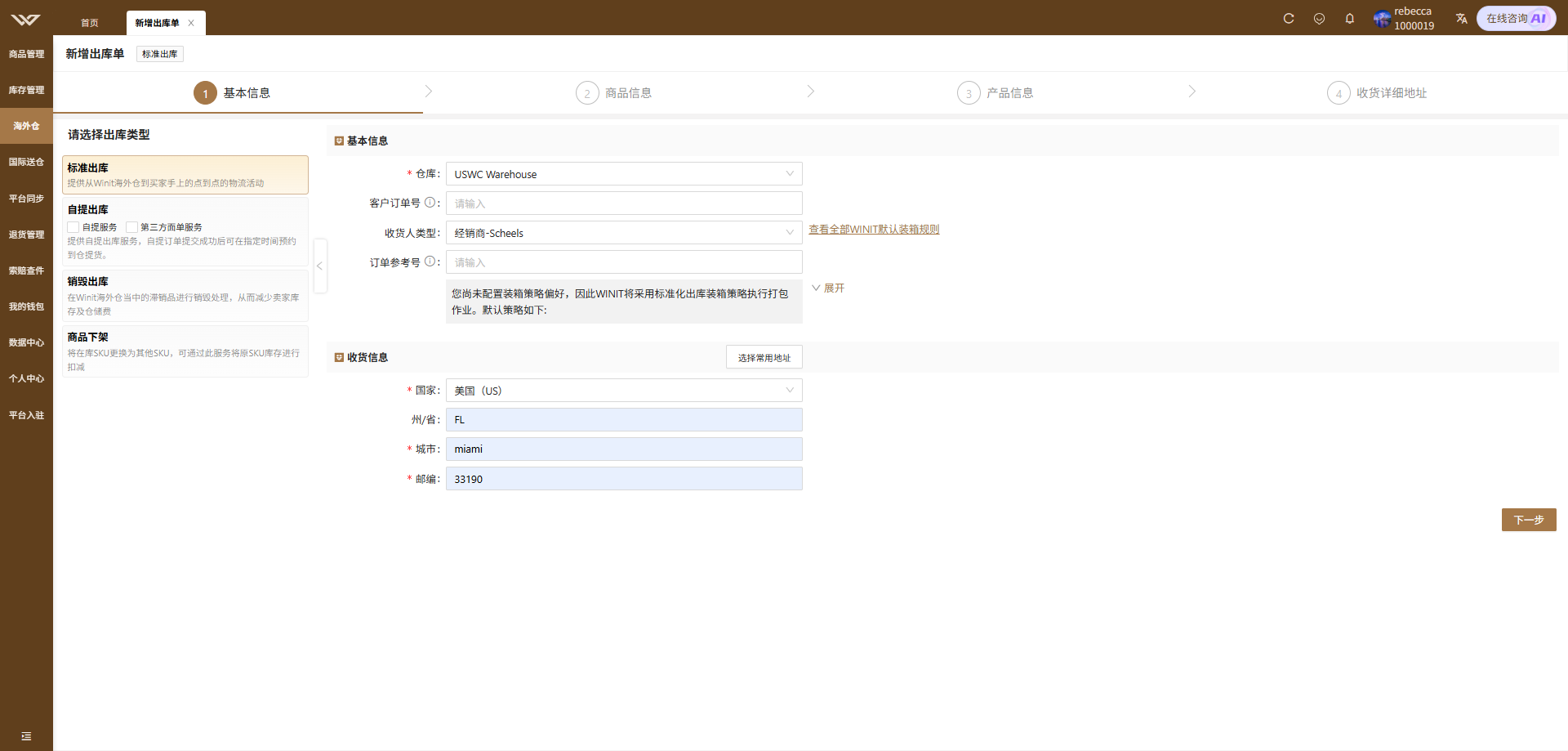Open 海外仓 in the sidebar
The image size is (1568, 751).
[x=26, y=126]
